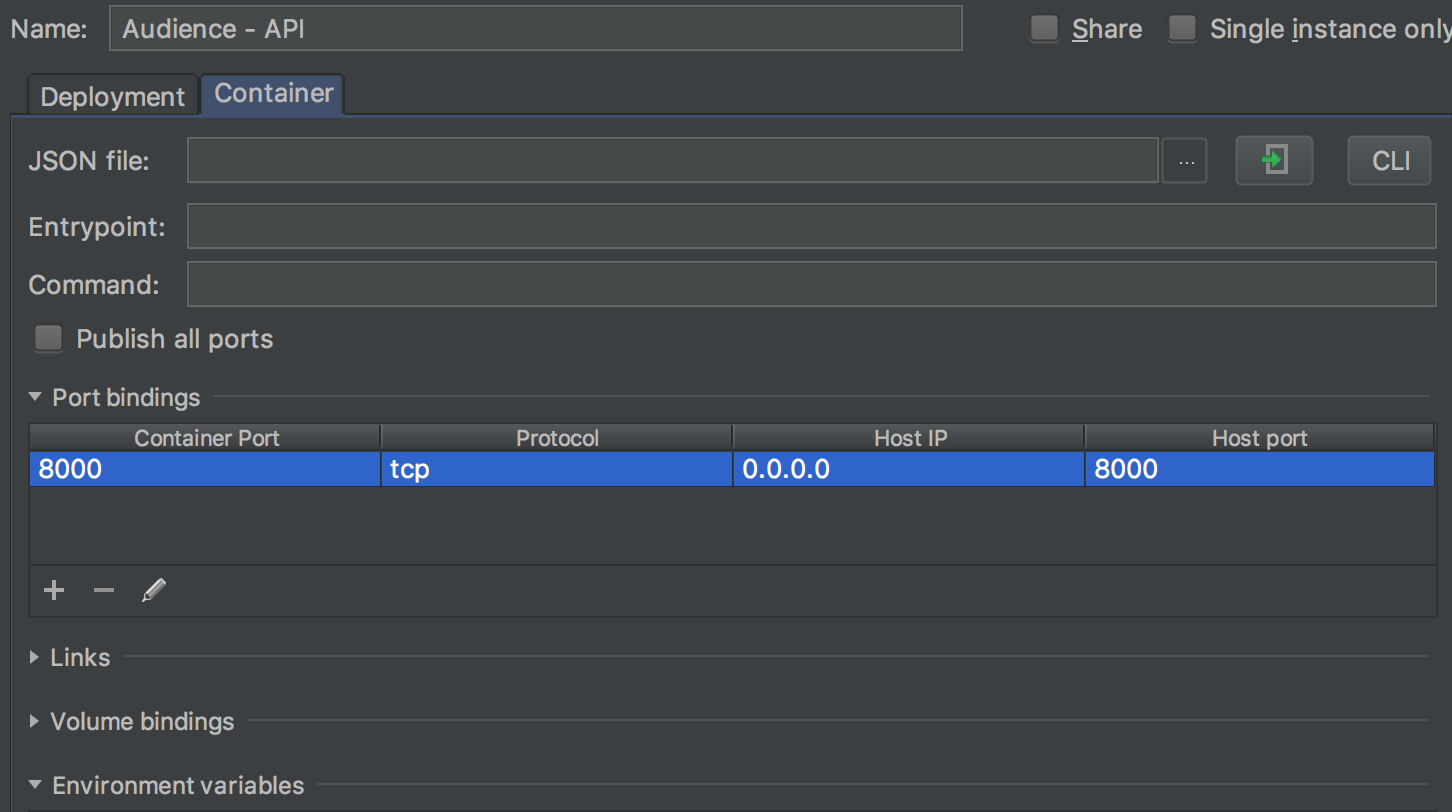Collapse the Environment variables section
This screenshot has width=1452, height=812.
35,786
